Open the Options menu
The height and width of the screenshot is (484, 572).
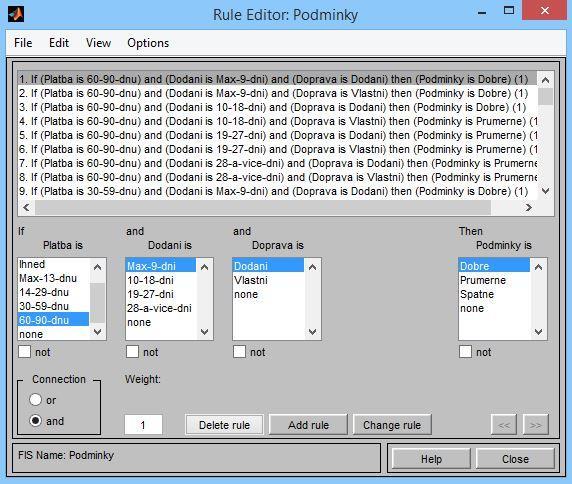(x=148, y=43)
